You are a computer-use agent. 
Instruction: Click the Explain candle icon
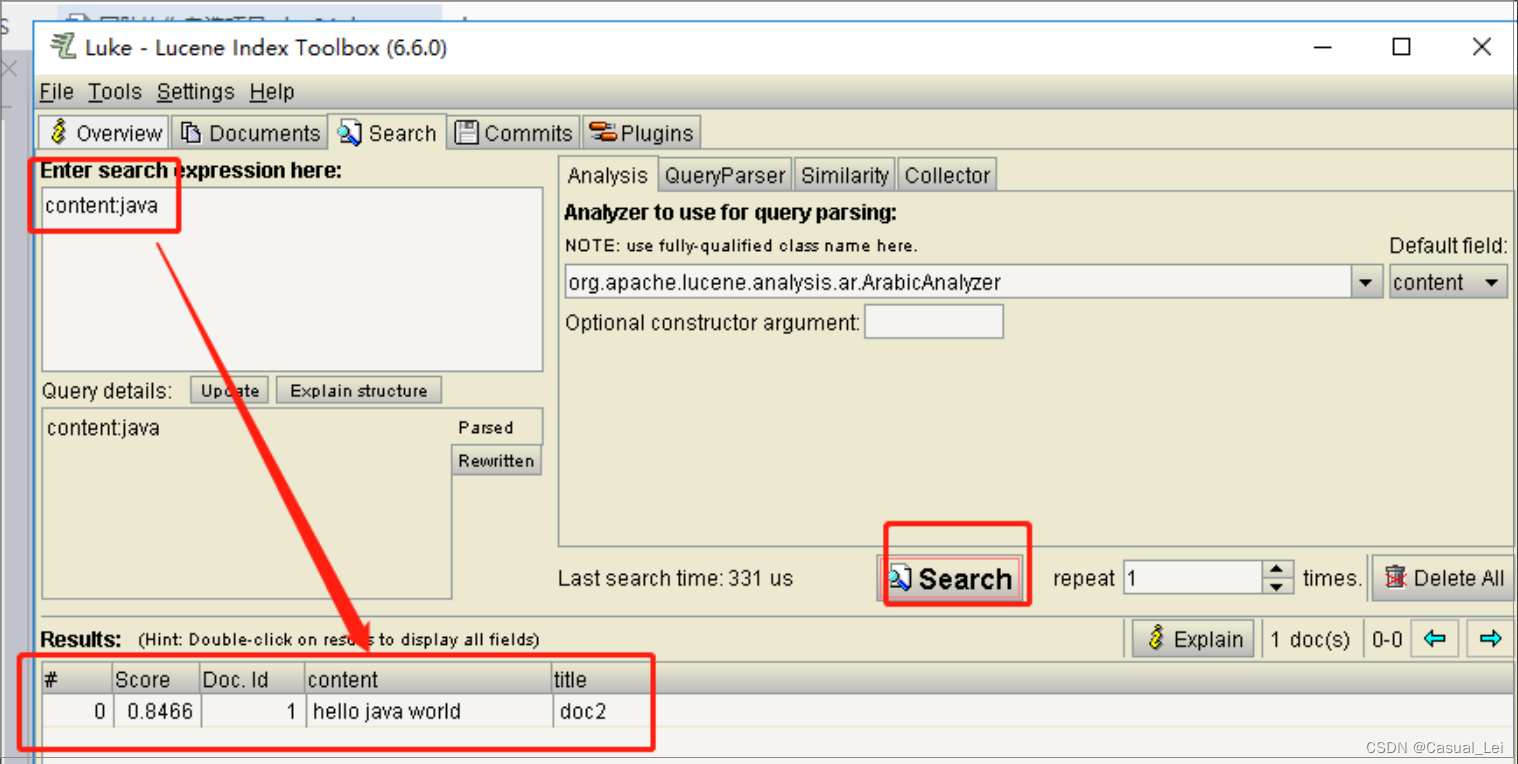1156,638
